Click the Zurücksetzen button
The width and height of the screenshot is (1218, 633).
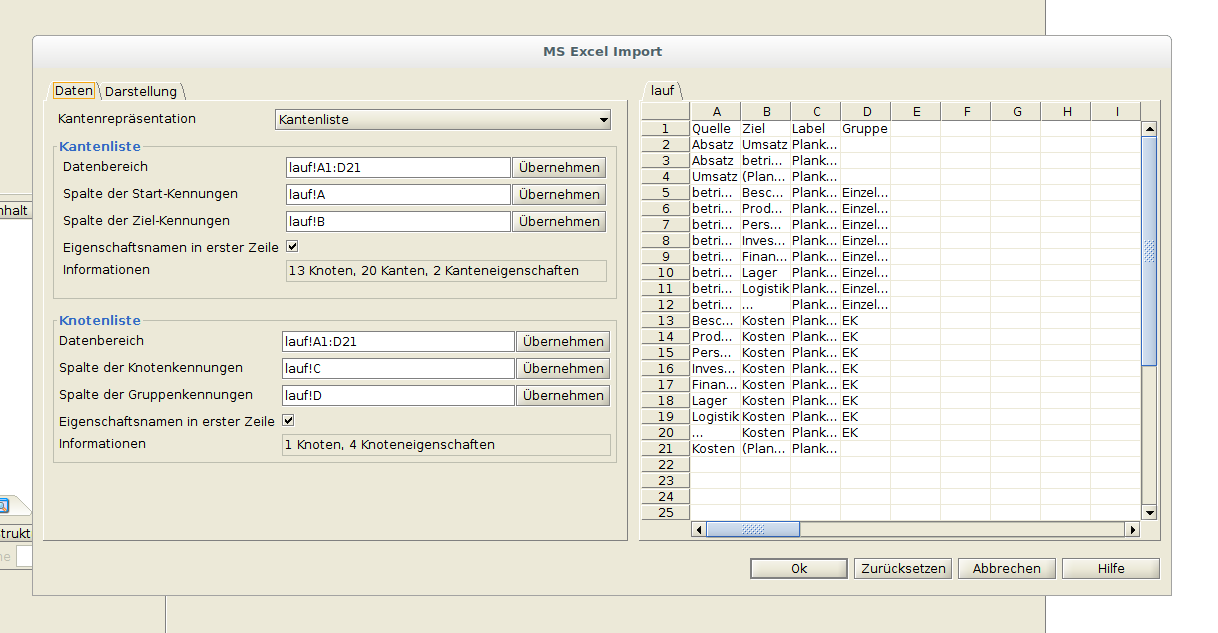902,568
